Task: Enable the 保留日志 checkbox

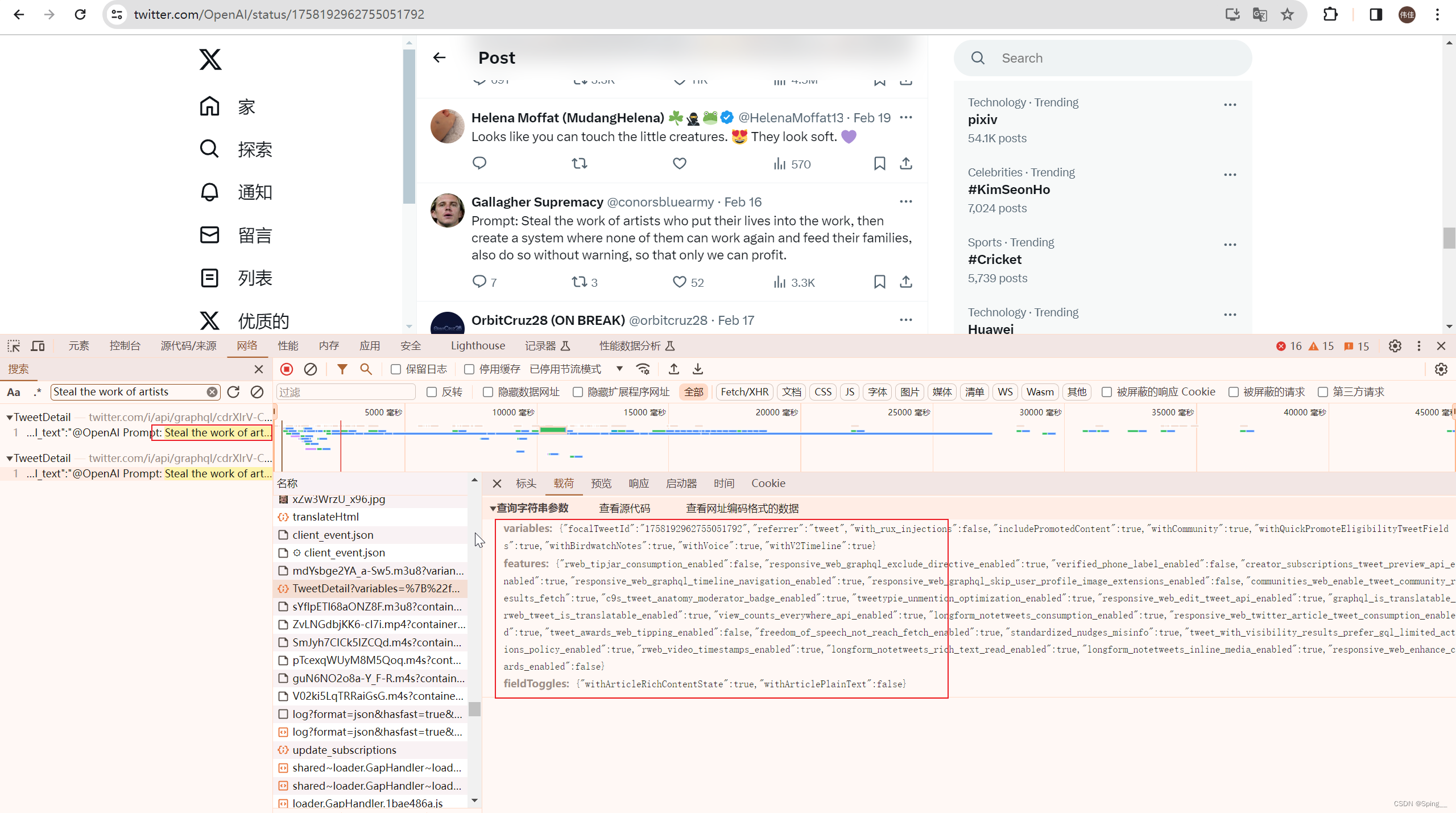Action: [x=395, y=369]
